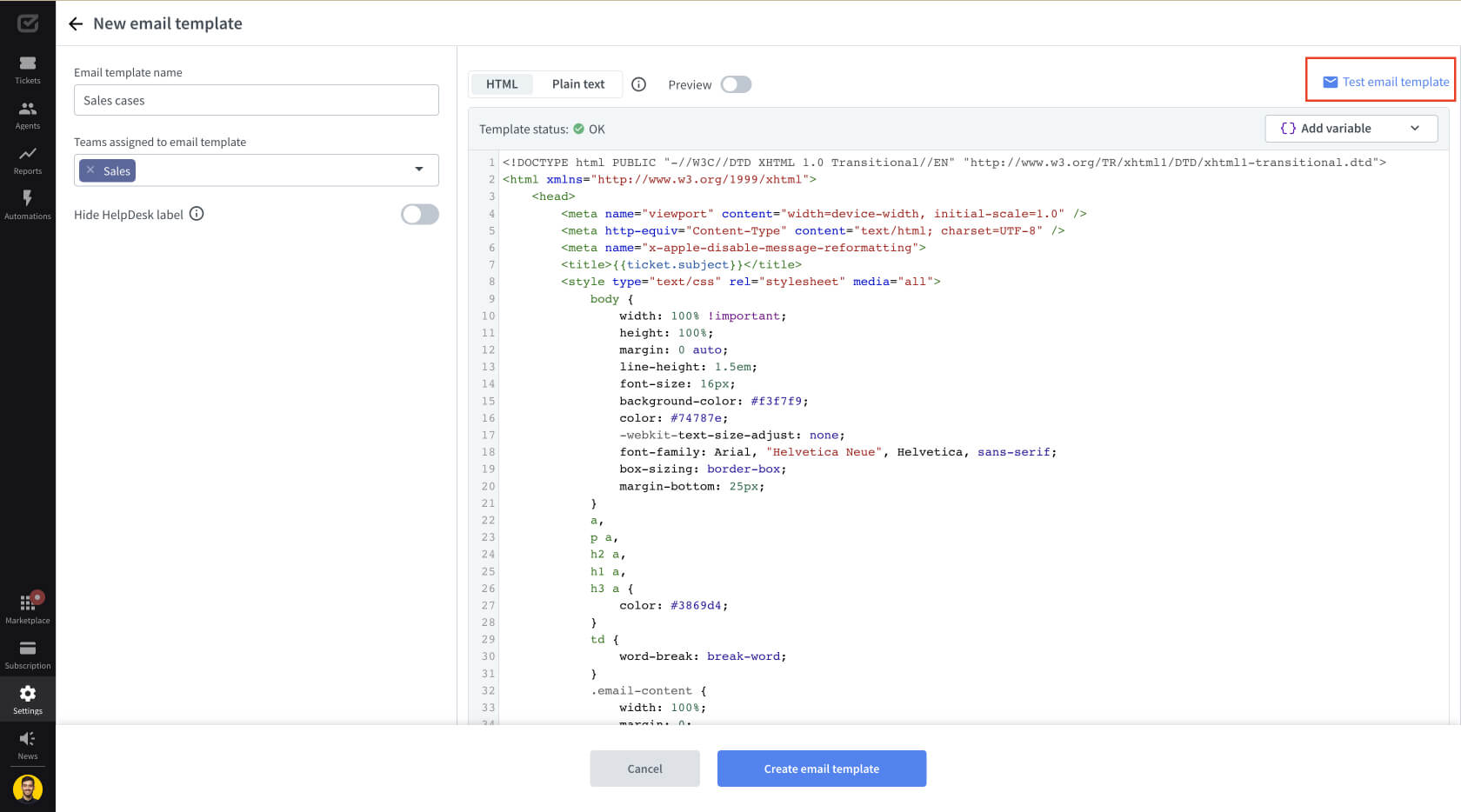Image resolution: width=1461 pixels, height=812 pixels.
Task: Switch to the HTML tab
Action: click(x=502, y=84)
